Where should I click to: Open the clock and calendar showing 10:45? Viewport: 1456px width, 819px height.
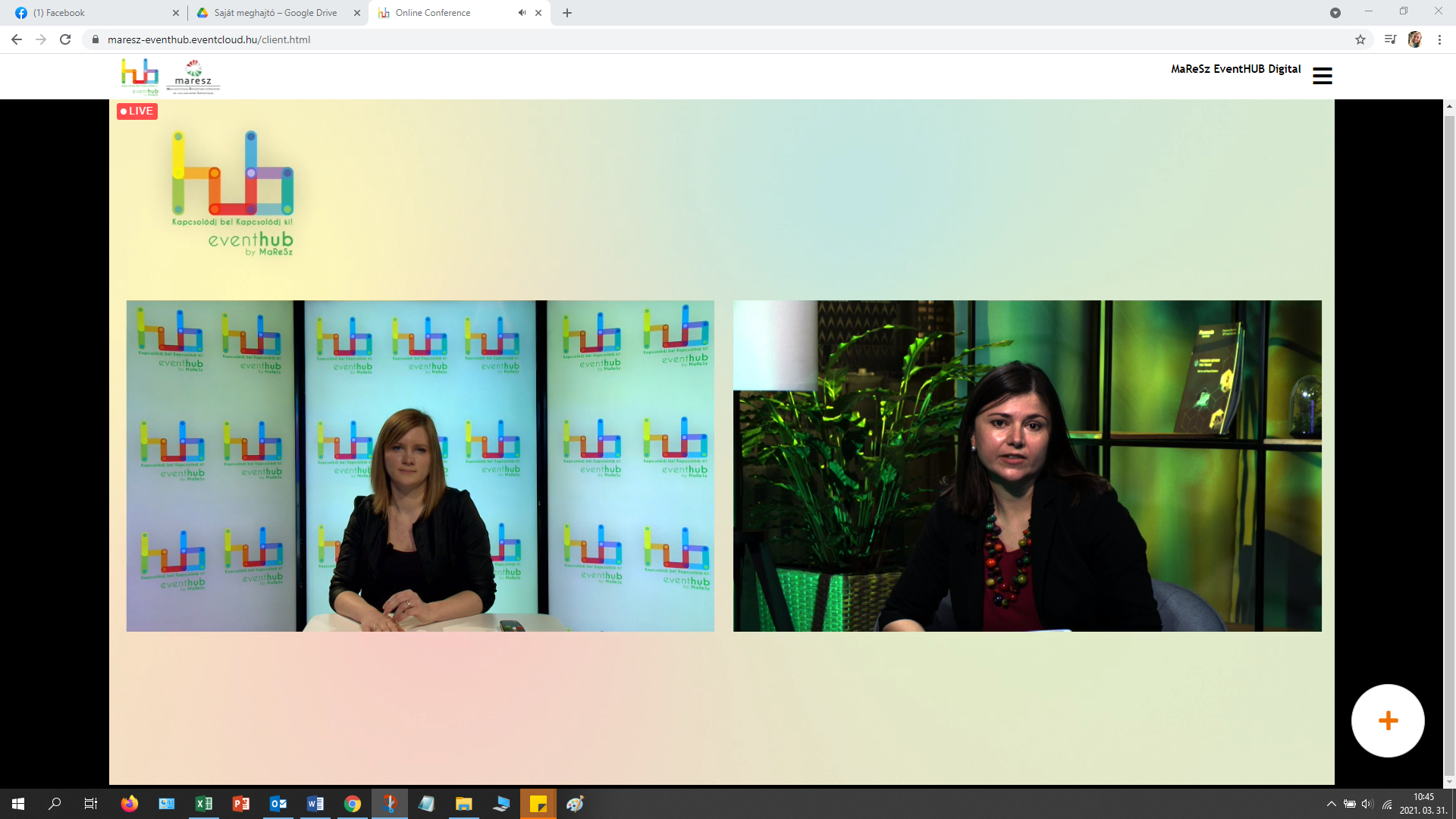[x=1423, y=804]
